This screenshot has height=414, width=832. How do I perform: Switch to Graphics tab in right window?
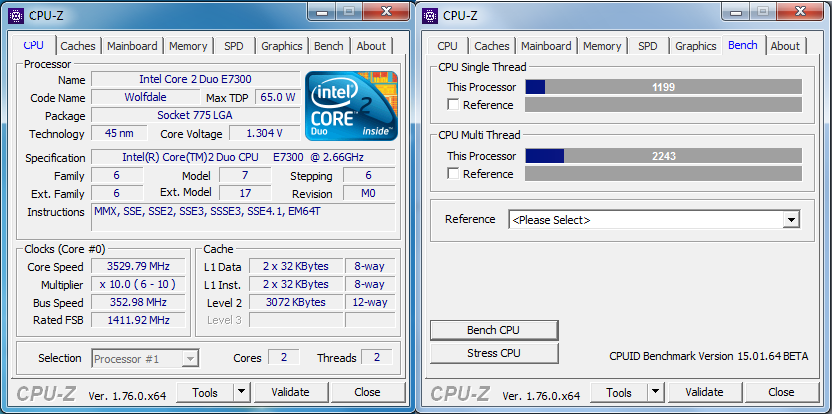pos(696,46)
